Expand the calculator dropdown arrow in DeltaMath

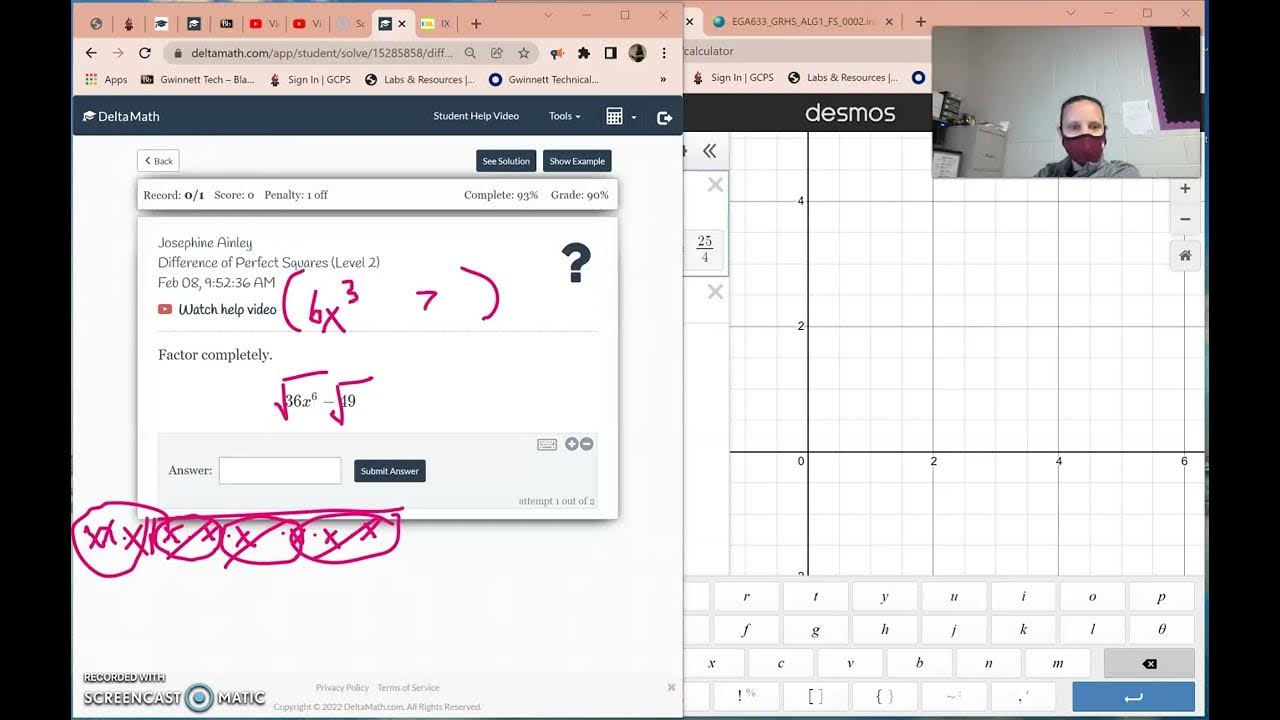[x=634, y=118]
